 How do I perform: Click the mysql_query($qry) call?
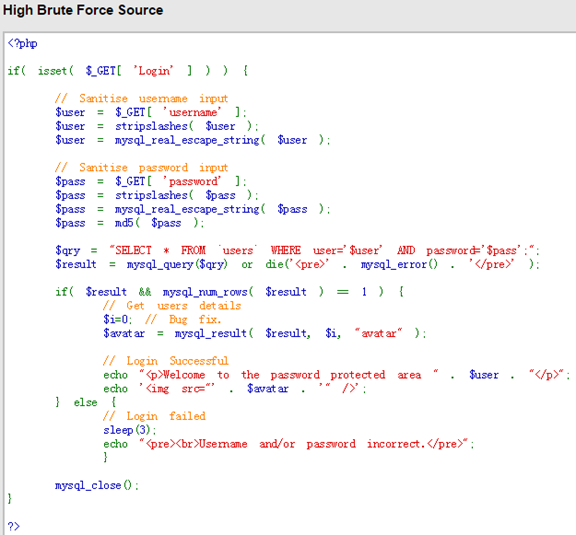tap(177, 264)
